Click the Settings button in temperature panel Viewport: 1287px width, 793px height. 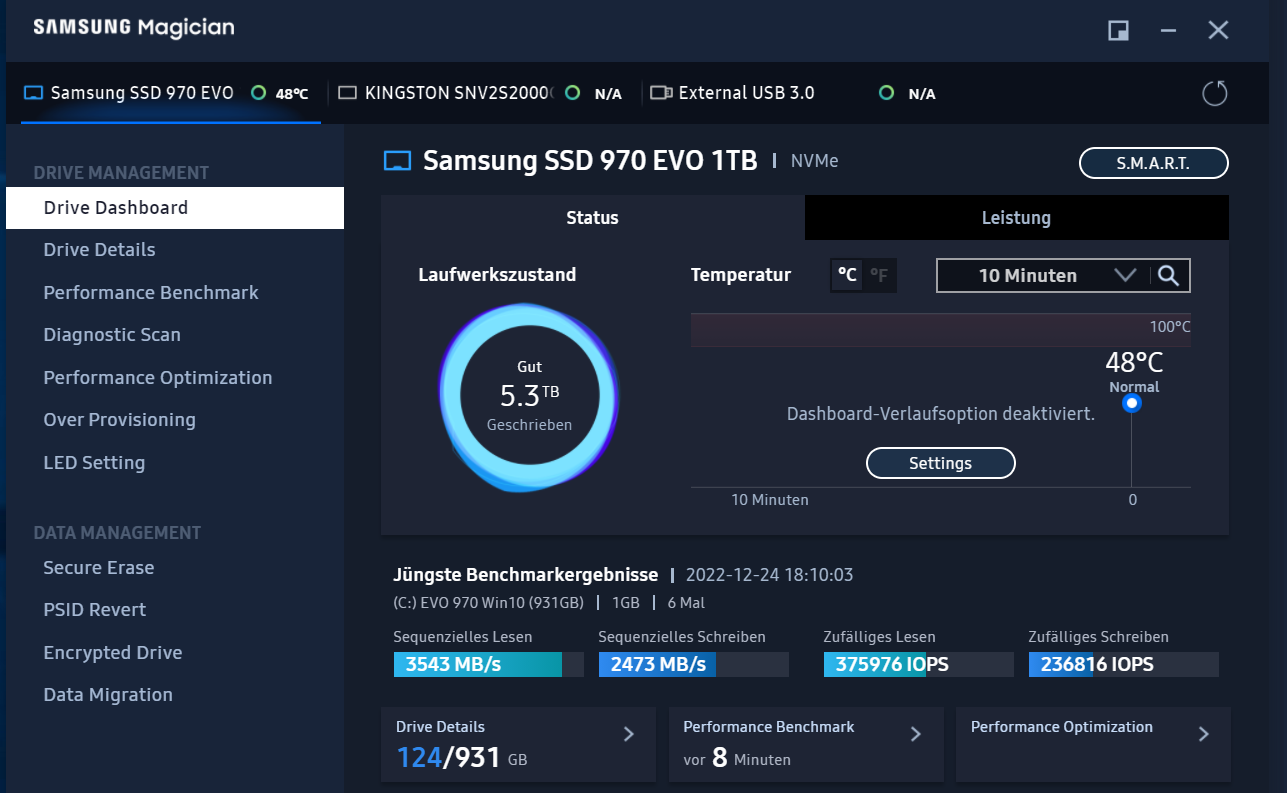pos(940,463)
